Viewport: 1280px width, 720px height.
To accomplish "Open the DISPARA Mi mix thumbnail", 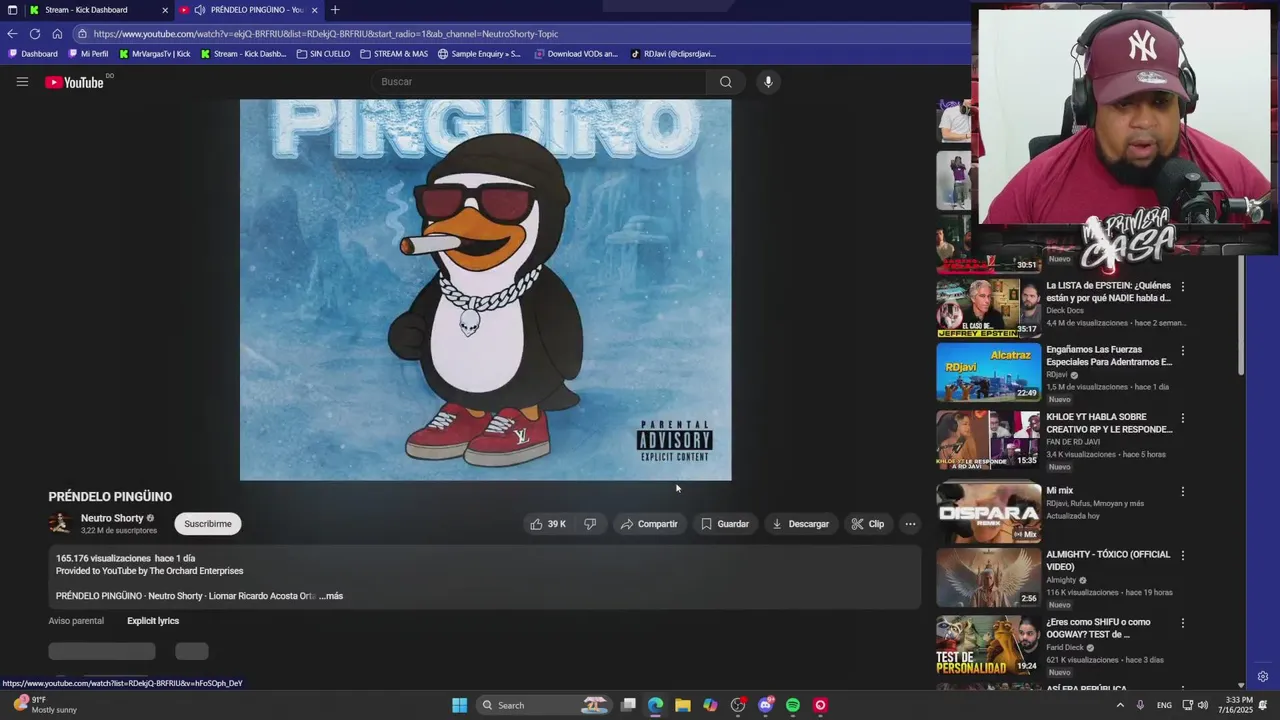I will coord(989,513).
